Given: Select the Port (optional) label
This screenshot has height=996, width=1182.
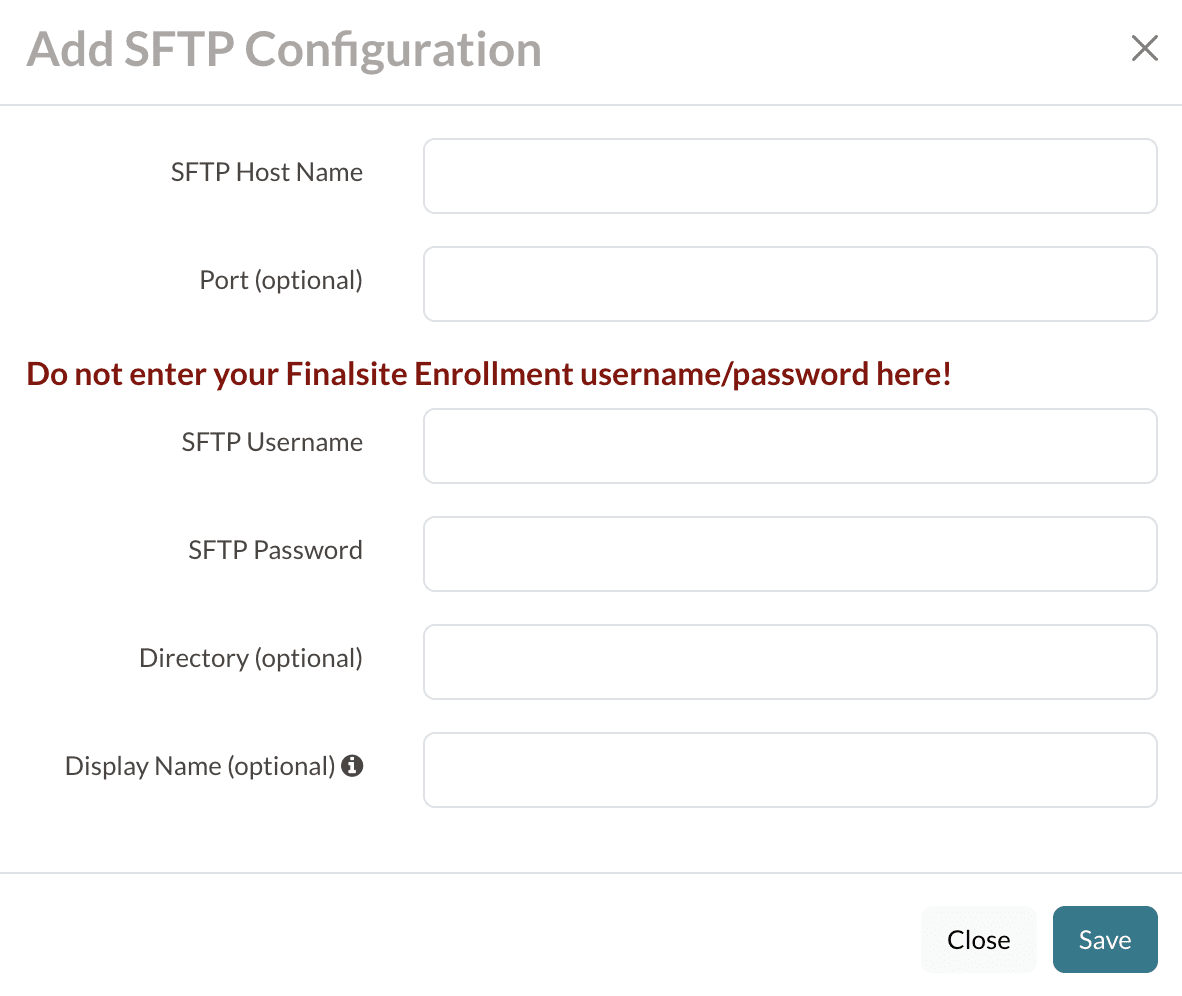Looking at the screenshot, I should [x=280, y=280].
